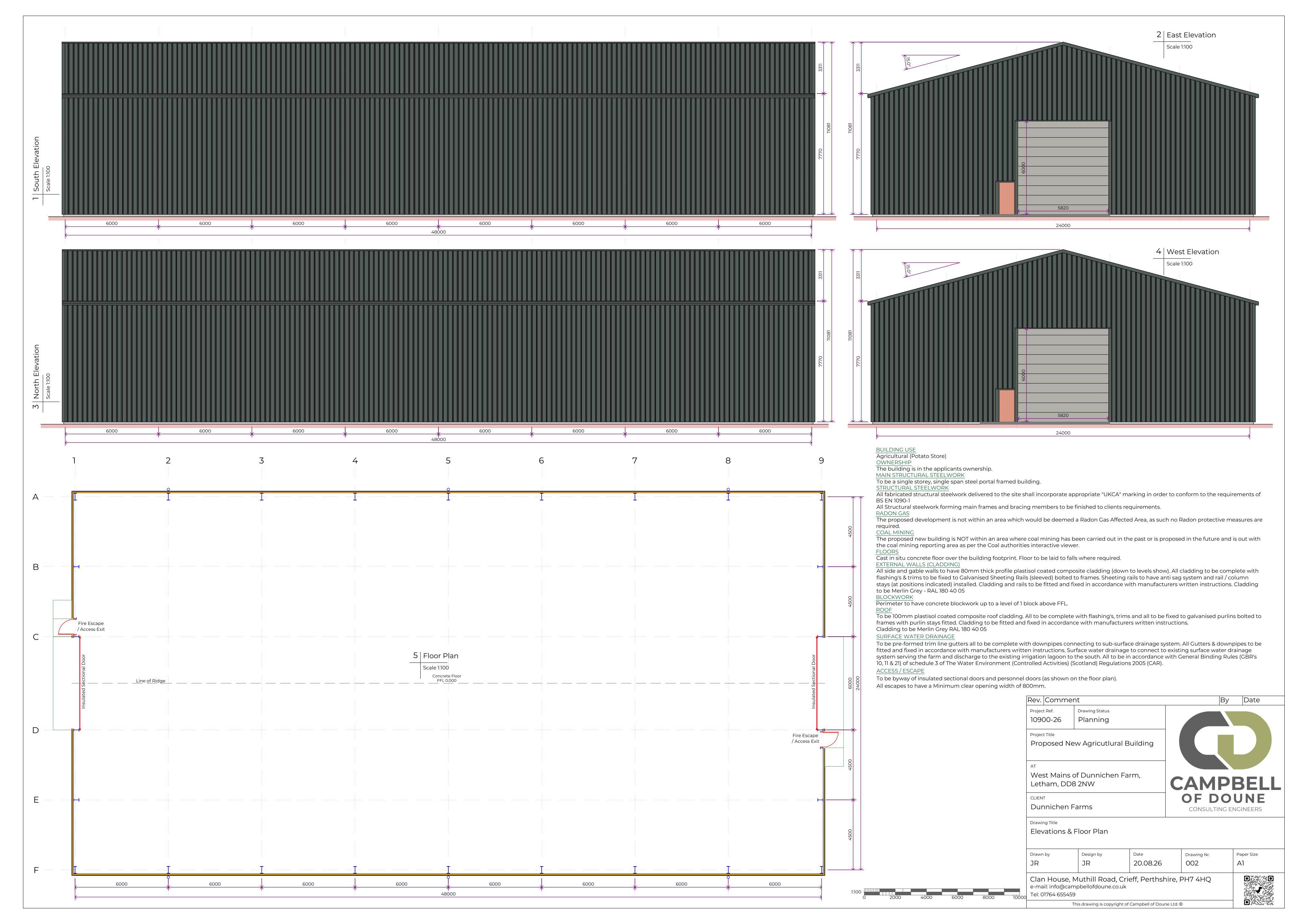The height and width of the screenshot is (924, 1308).
Task: Click the 'BUILDING USE' notes heading
Action: pos(895,450)
